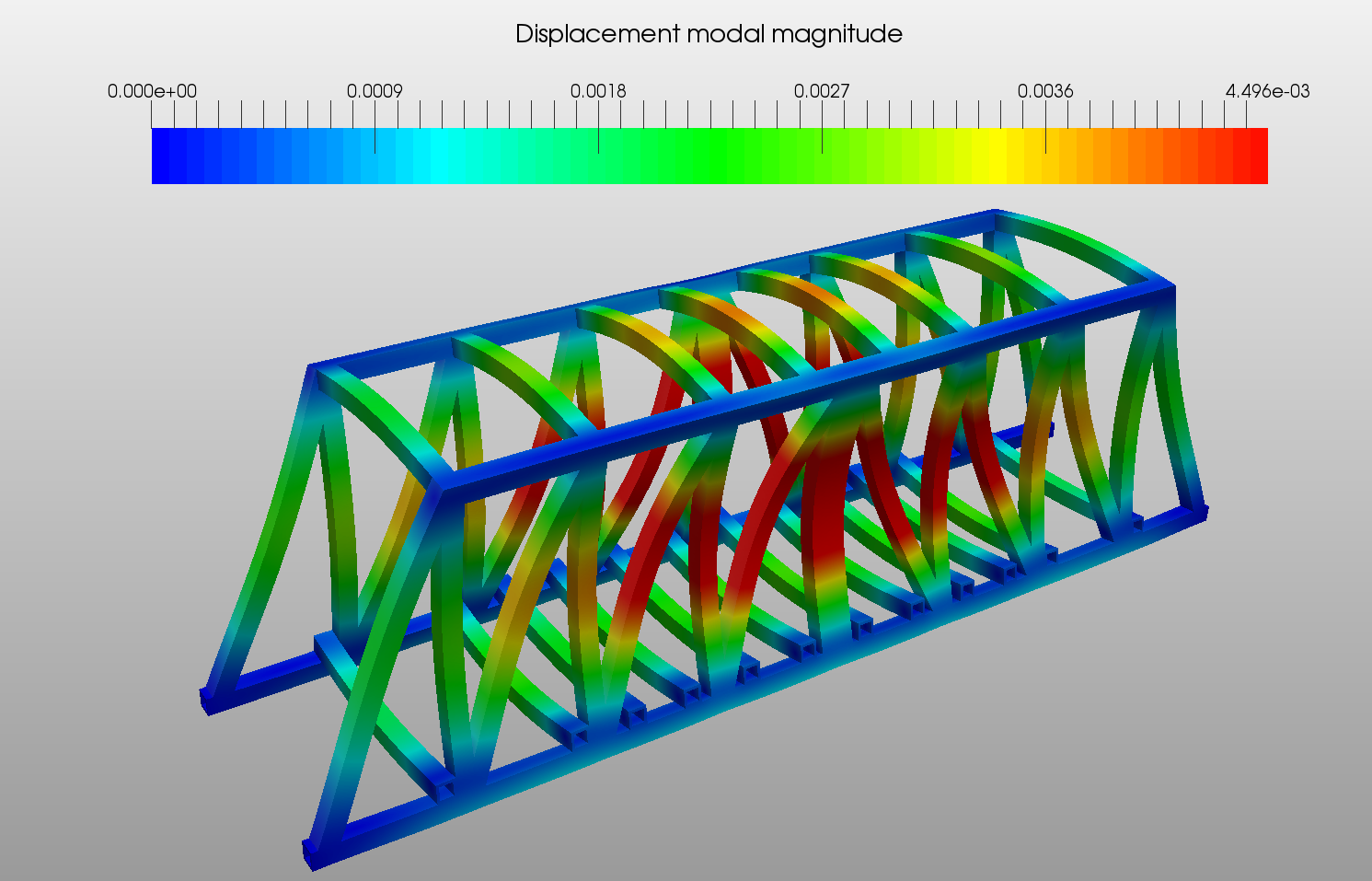Select the 0.0027 legend tick label
The width and height of the screenshot is (1372, 881).
822,91
